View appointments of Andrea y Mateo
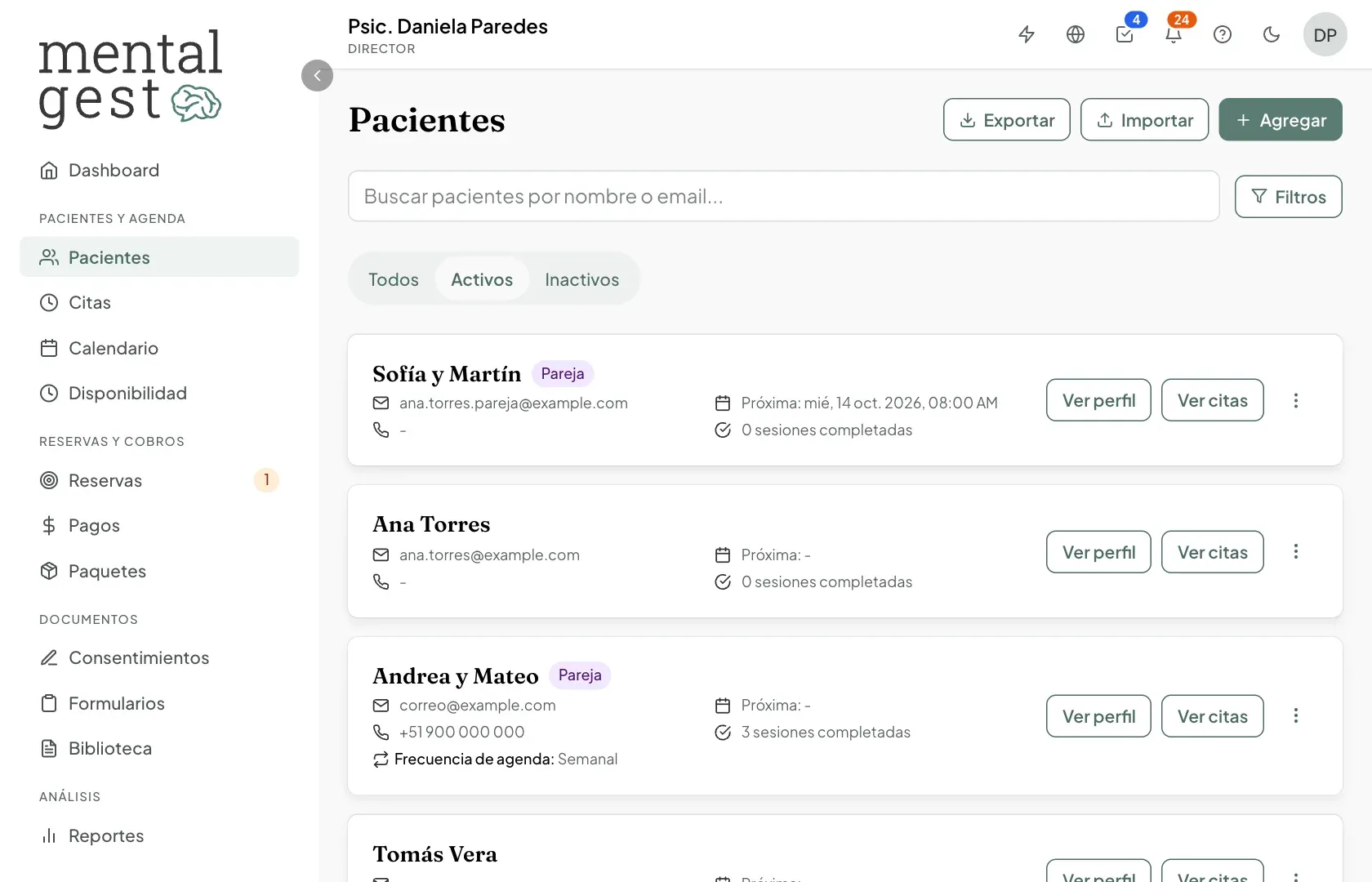The width and height of the screenshot is (1372, 882). [1213, 716]
